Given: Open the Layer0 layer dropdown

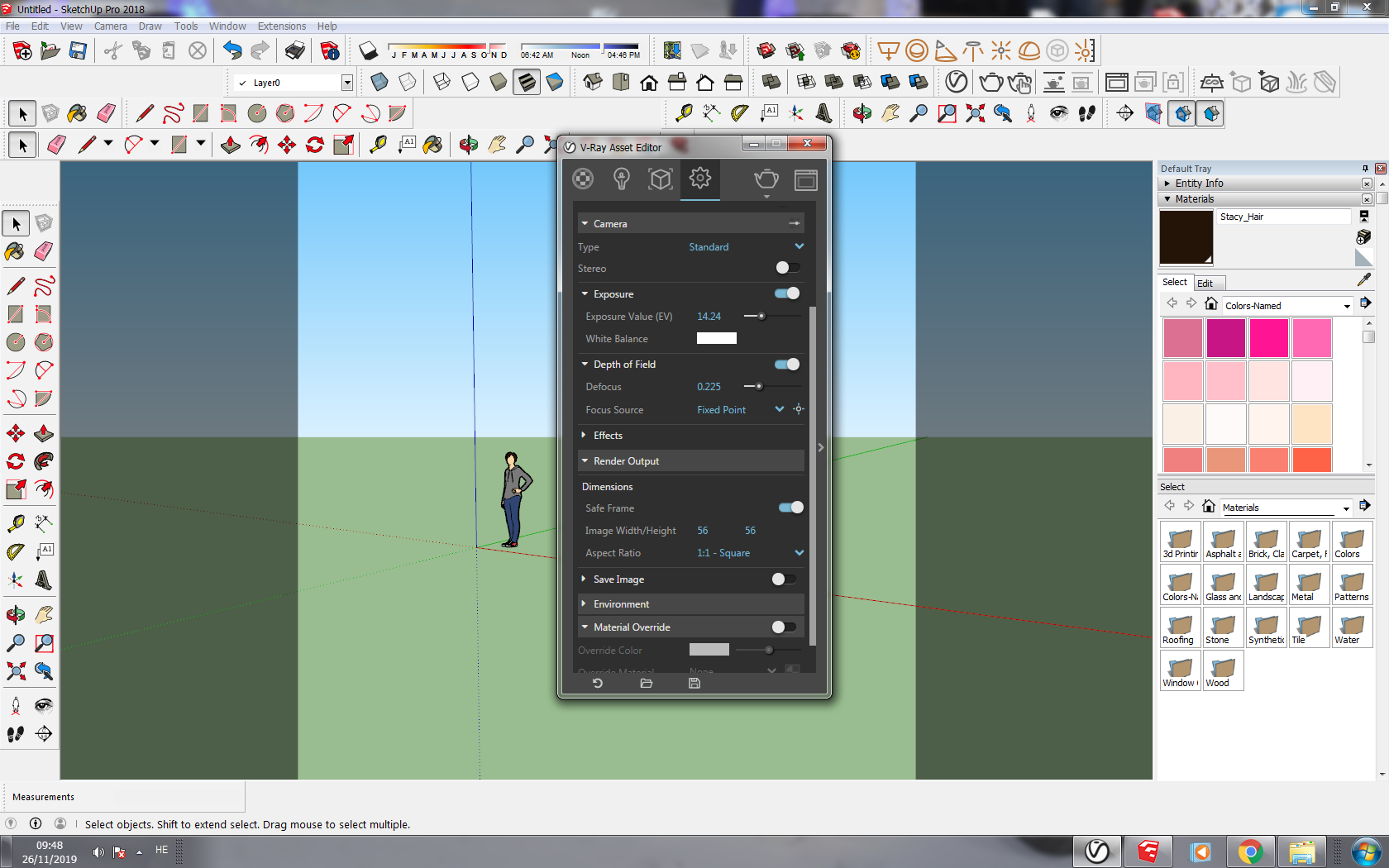Looking at the screenshot, I should coord(347,83).
